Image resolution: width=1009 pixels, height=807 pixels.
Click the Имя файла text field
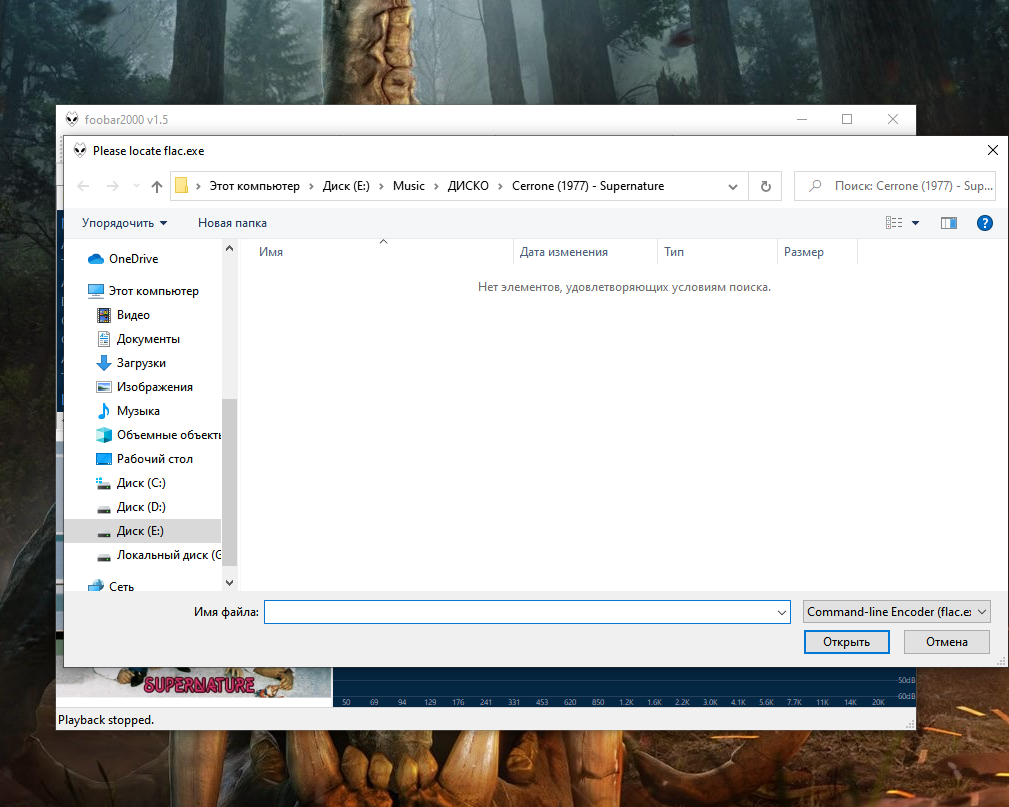(520, 612)
